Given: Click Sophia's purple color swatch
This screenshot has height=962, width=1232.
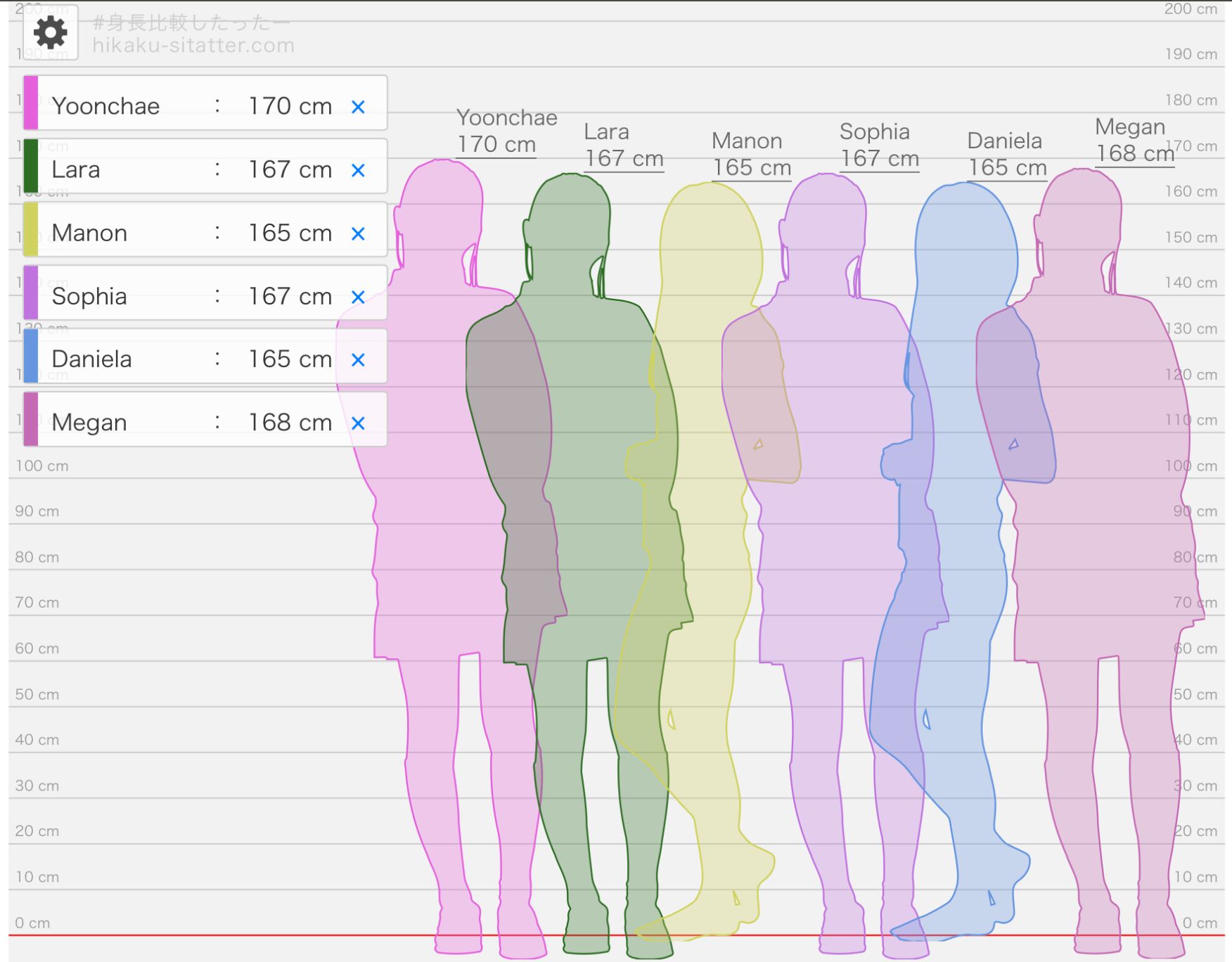Looking at the screenshot, I should [x=31, y=293].
